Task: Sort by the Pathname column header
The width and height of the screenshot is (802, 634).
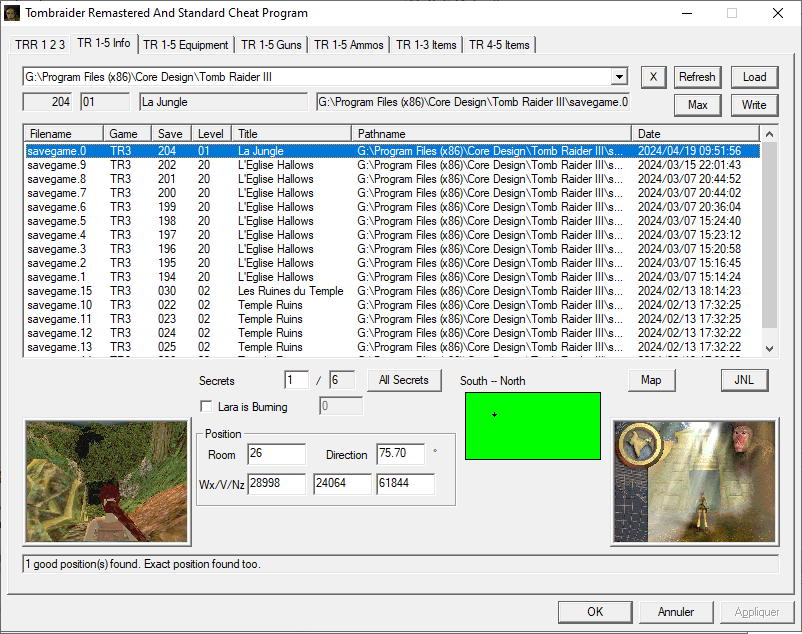Action: click(492, 134)
